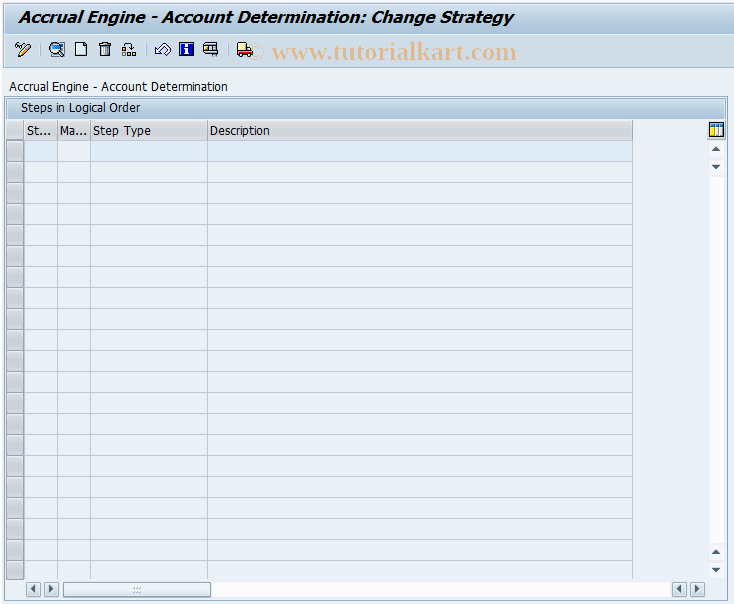
Task: Select the 'Step Type' column header
Action: pos(149,131)
